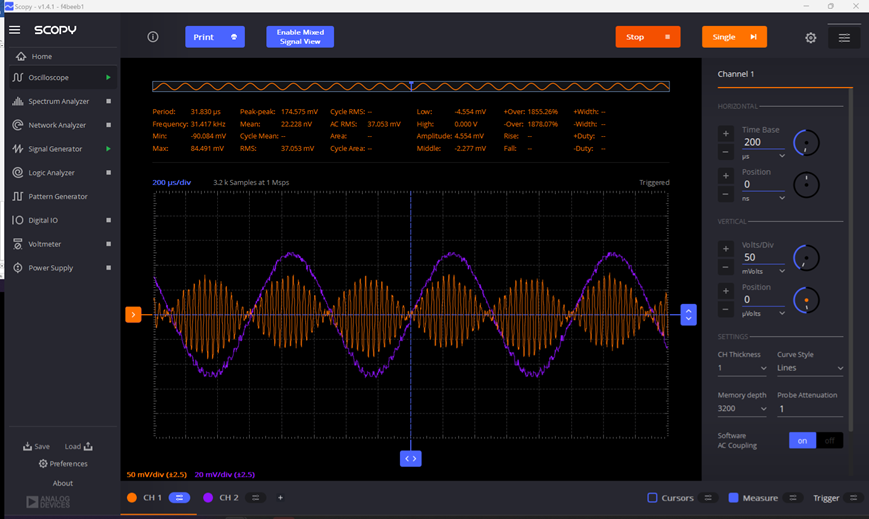Click the Signal Generator sidebar icon
The image size is (869, 519).
coord(18,149)
